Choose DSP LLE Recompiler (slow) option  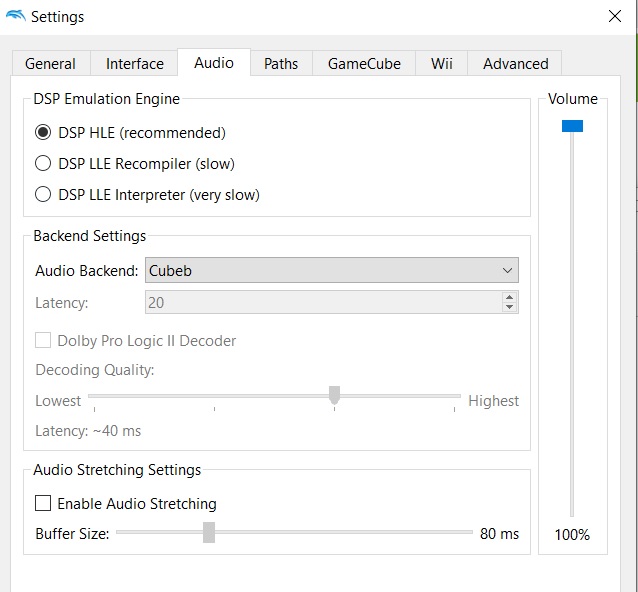(x=43, y=163)
